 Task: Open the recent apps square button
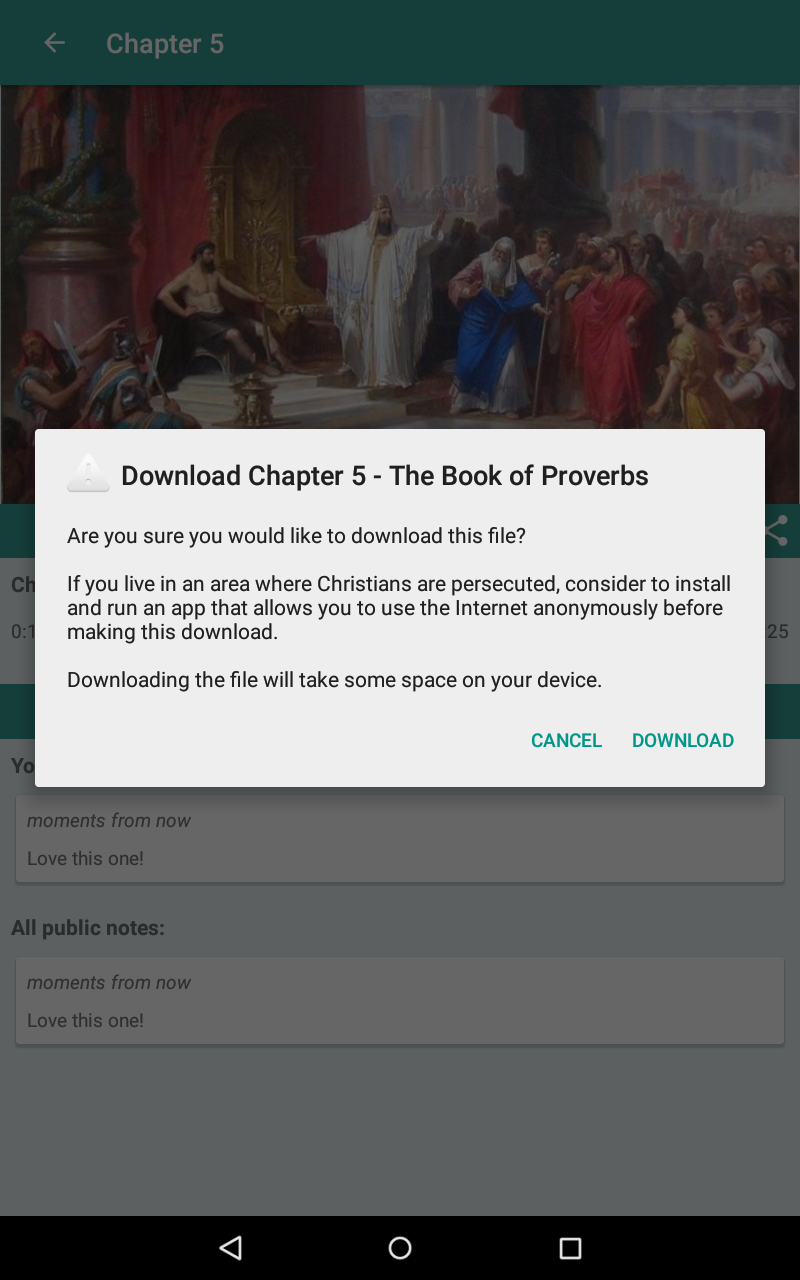pyautogui.click(x=570, y=1247)
